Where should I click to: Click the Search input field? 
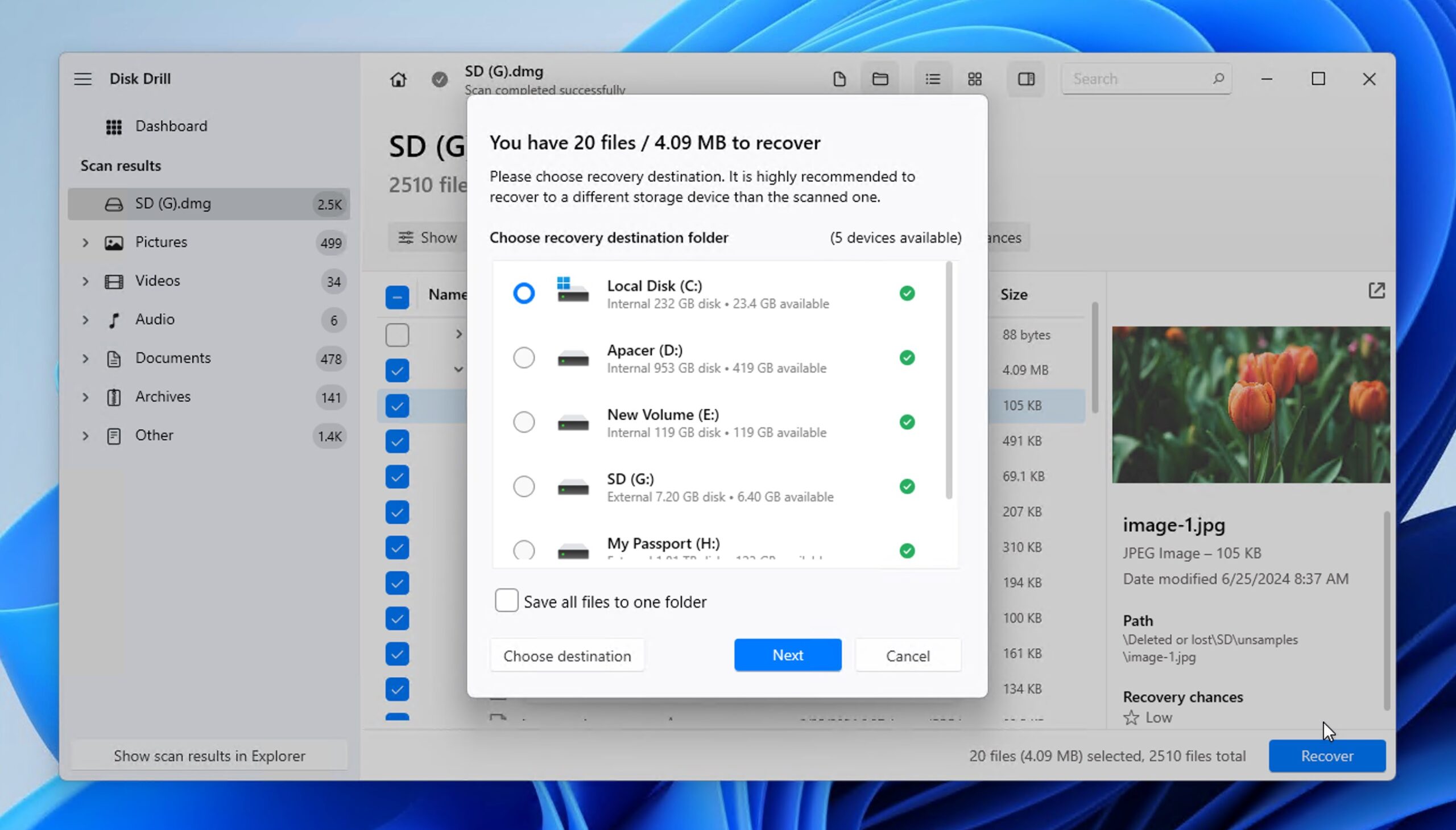coord(1145,78)
